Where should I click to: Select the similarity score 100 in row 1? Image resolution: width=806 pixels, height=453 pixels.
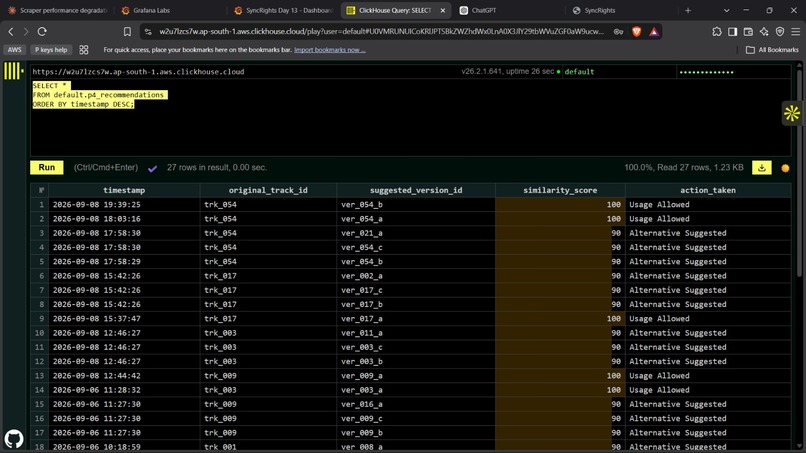[560, 205]
